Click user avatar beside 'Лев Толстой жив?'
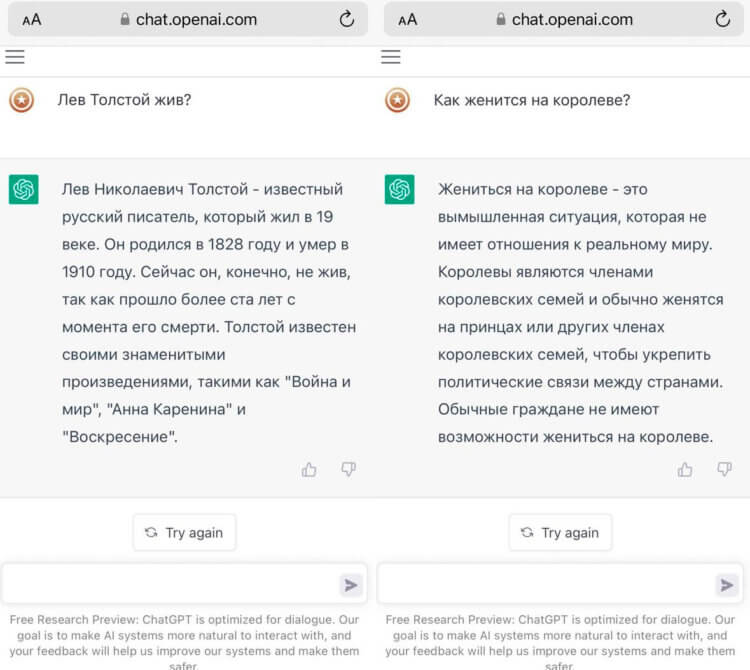This screenshot has width=750, height=670. tap(21, 100)
